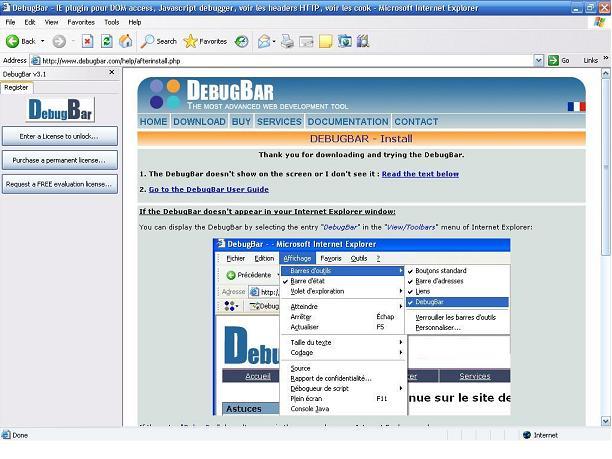Click Purchase a permanent license button
The width and height of the screenshot is (612, 459).
tap(60, 160)
